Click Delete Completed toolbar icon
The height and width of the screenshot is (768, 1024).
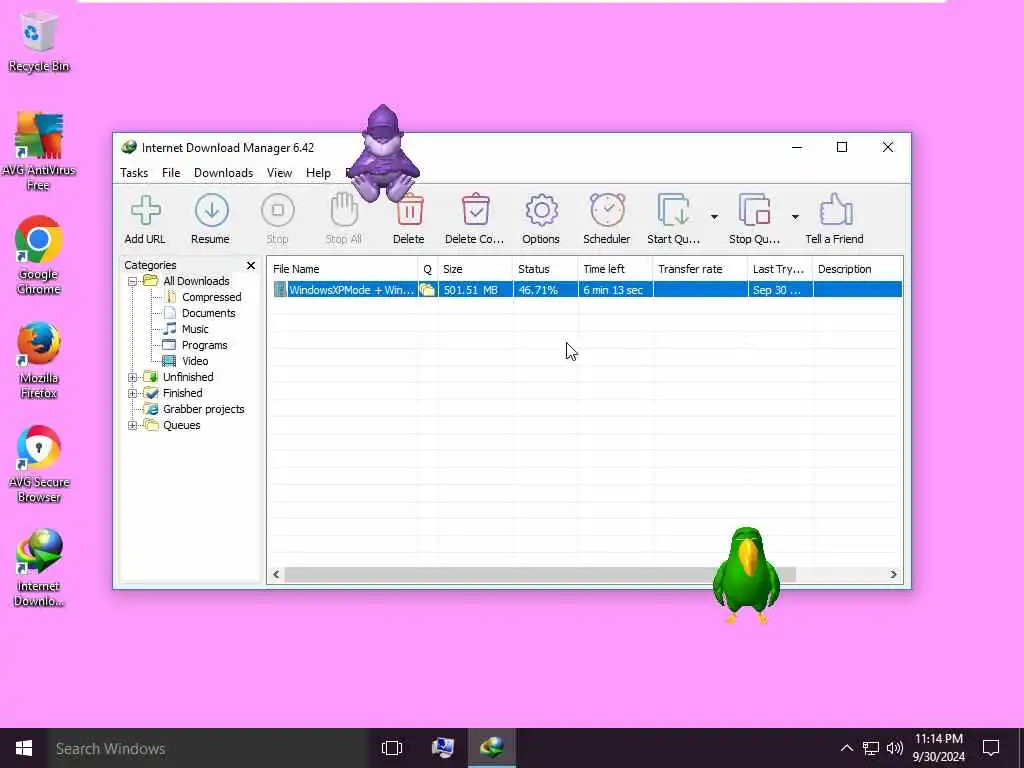475,210
